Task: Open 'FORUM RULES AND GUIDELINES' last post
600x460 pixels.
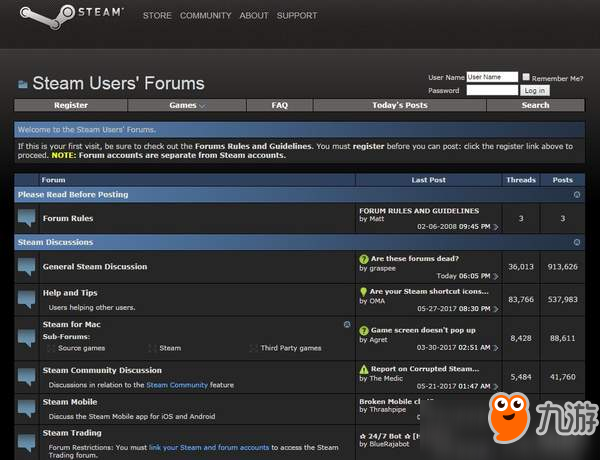Action: coord(419,211)
